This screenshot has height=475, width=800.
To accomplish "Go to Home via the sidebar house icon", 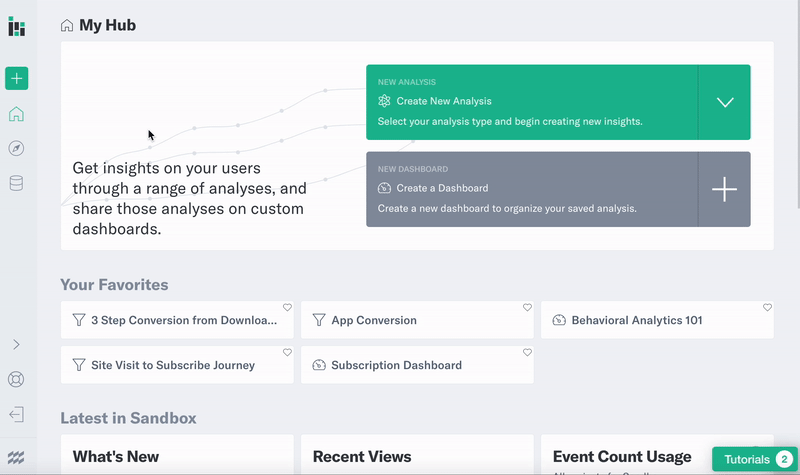I will 16,114.
